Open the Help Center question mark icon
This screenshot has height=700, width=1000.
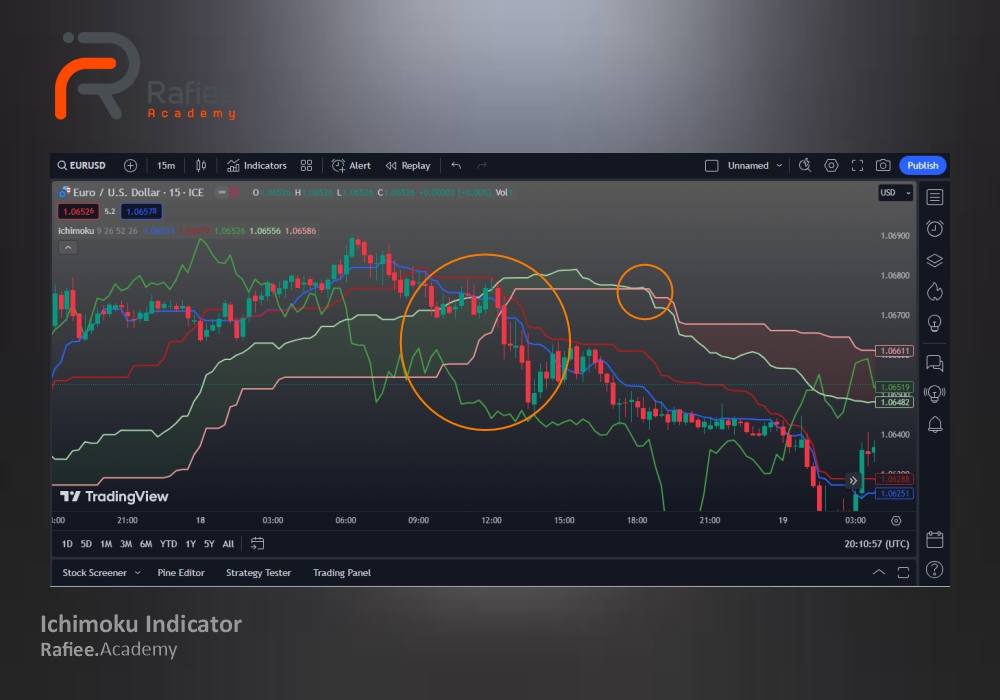click(935, 570)
